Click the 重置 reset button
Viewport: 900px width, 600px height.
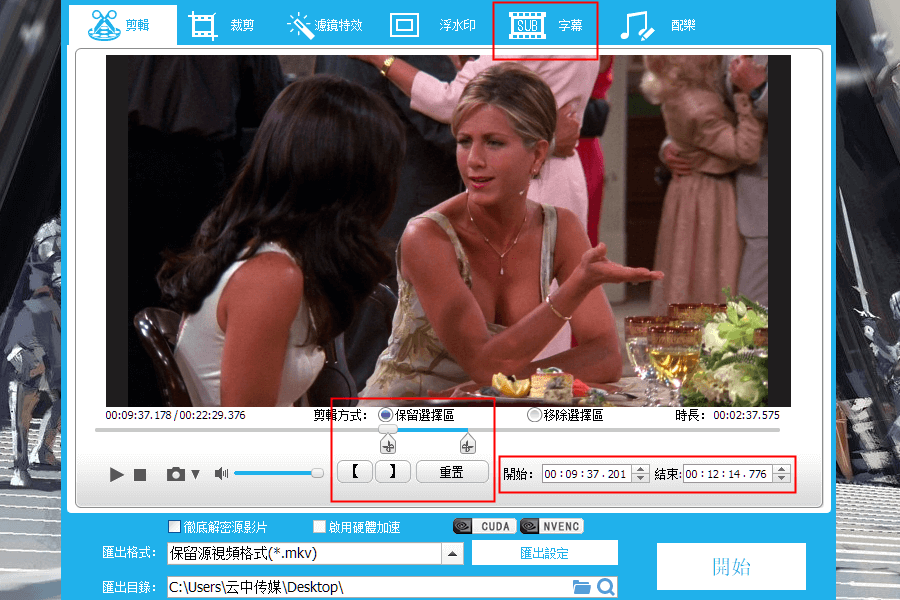(452, 472)
